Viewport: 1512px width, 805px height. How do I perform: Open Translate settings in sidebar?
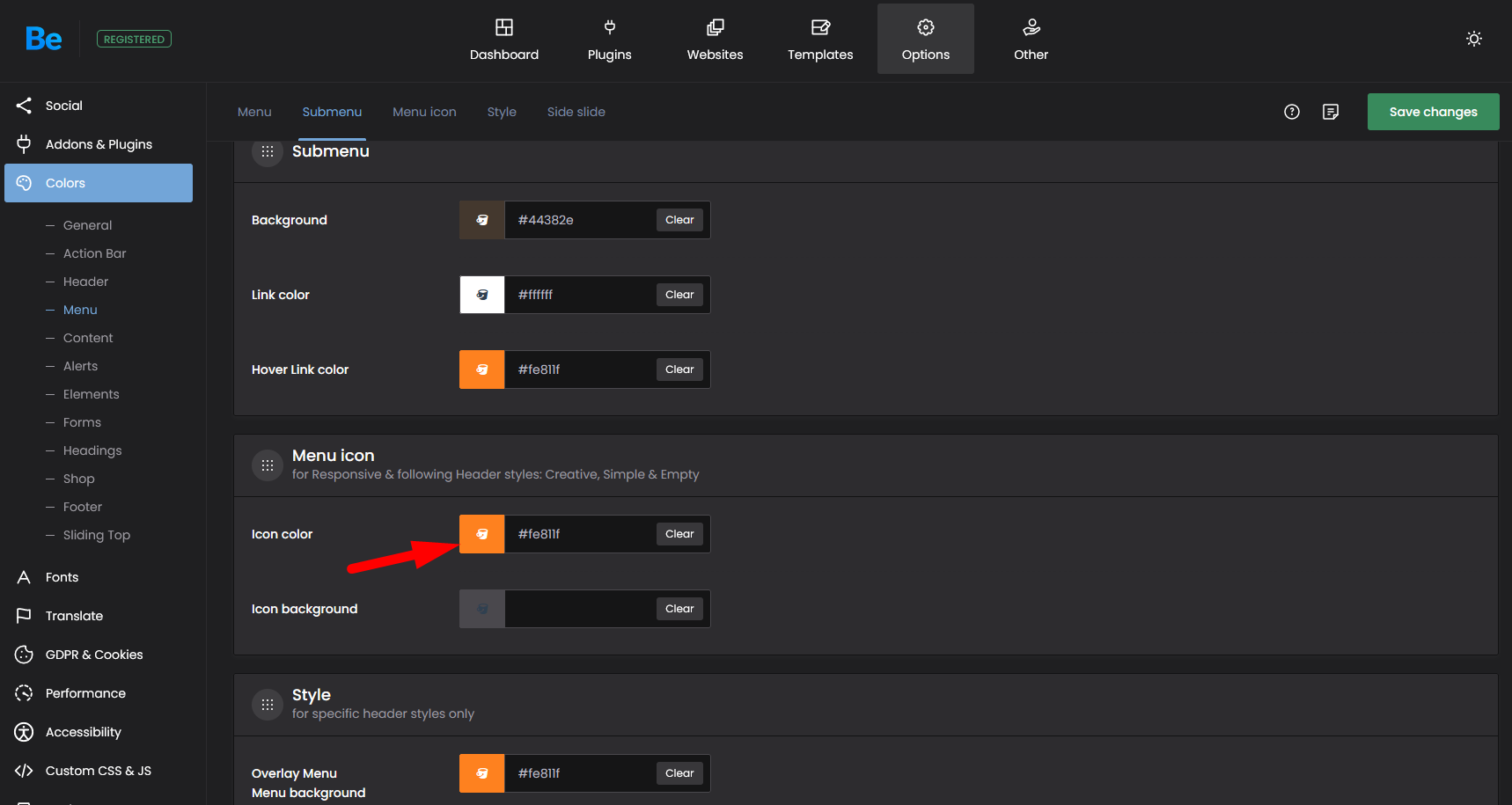tap(99, 616)
